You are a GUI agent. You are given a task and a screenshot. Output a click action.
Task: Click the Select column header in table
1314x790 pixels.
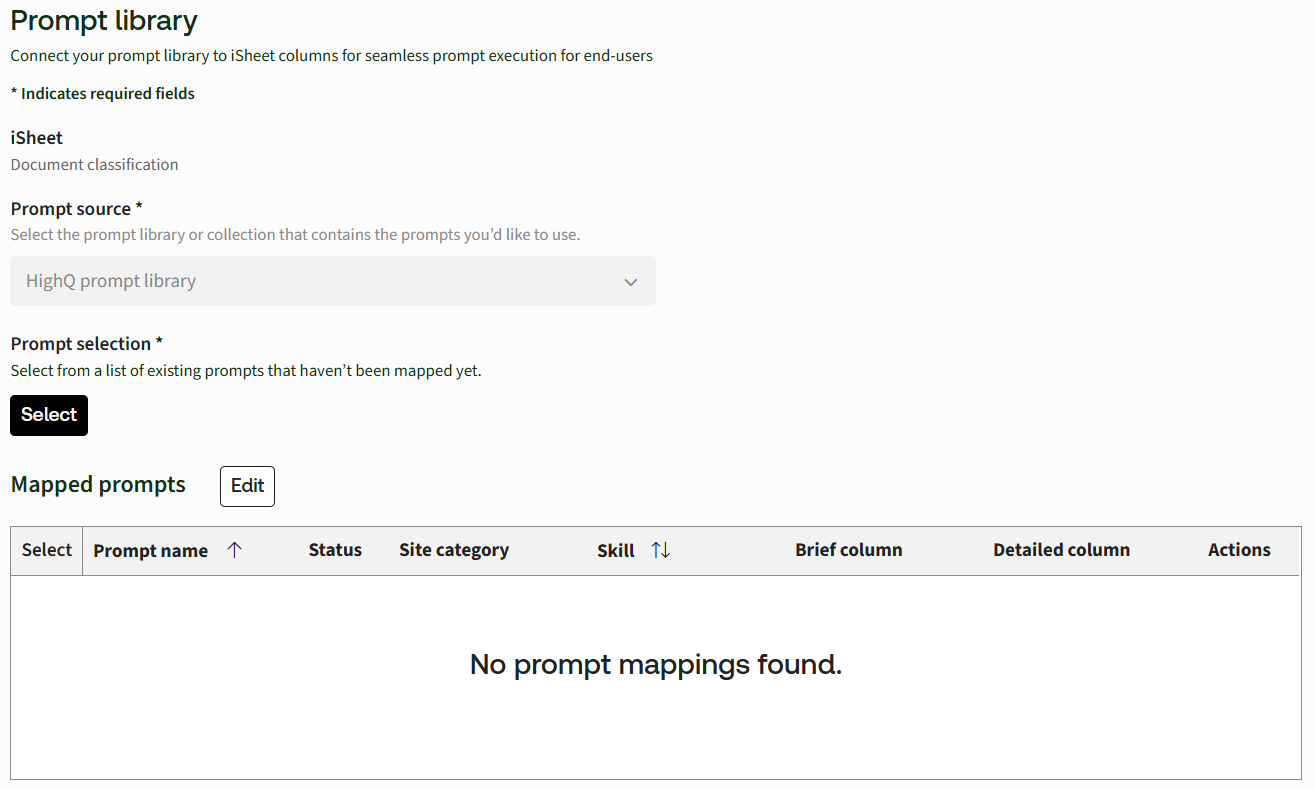47,550
